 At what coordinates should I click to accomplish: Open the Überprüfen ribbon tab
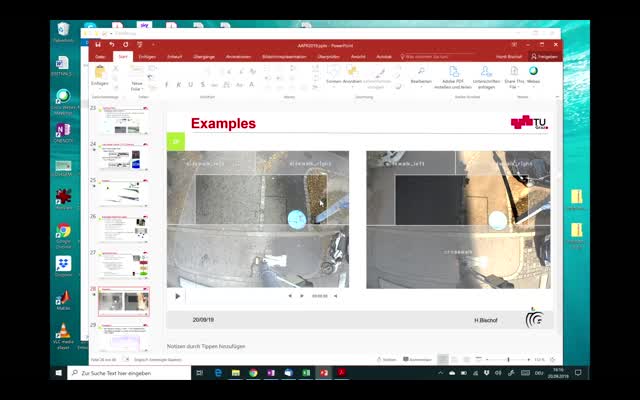pos(329,57)
